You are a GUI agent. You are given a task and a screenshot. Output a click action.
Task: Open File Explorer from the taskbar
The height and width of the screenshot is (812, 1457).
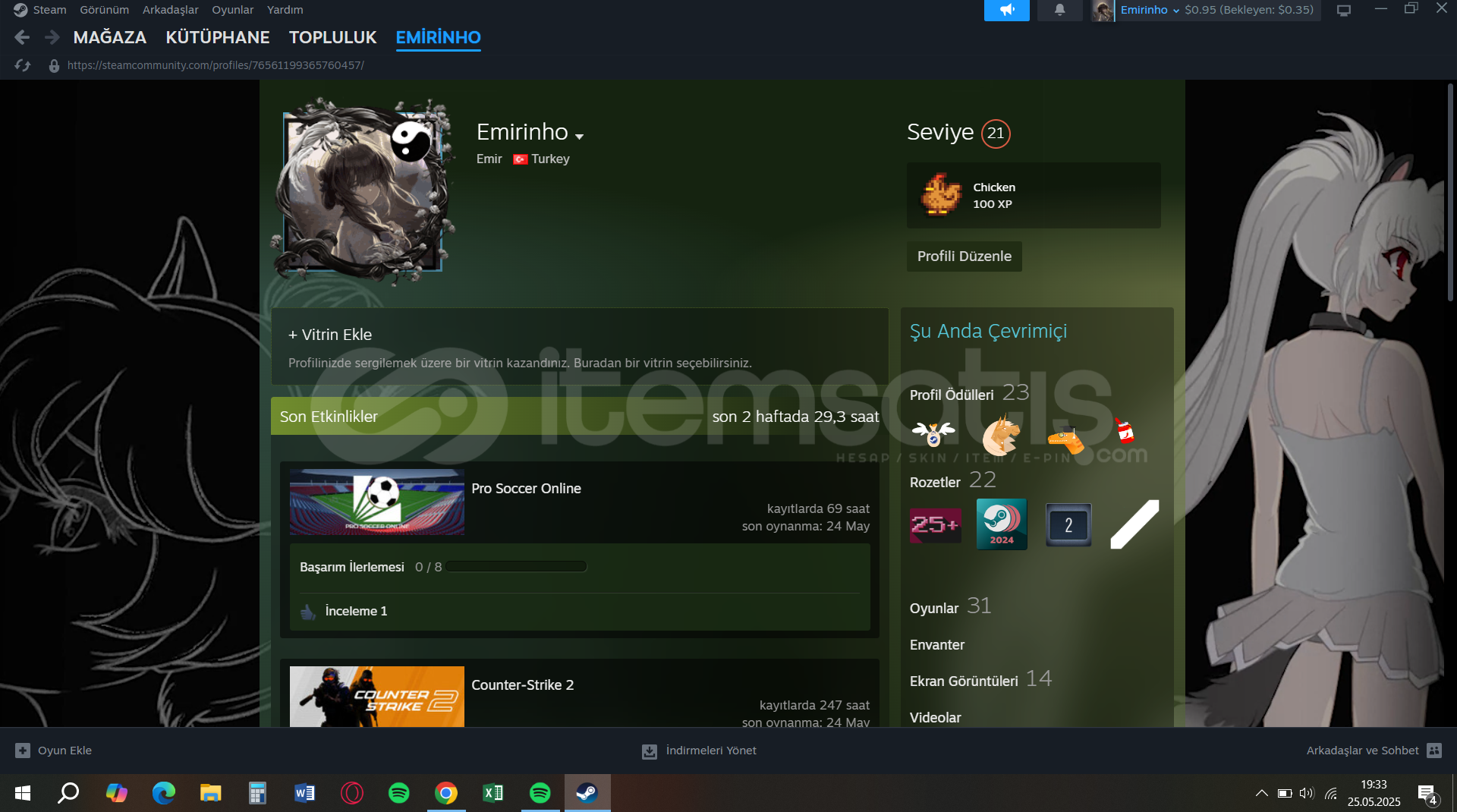coord(210,793)
